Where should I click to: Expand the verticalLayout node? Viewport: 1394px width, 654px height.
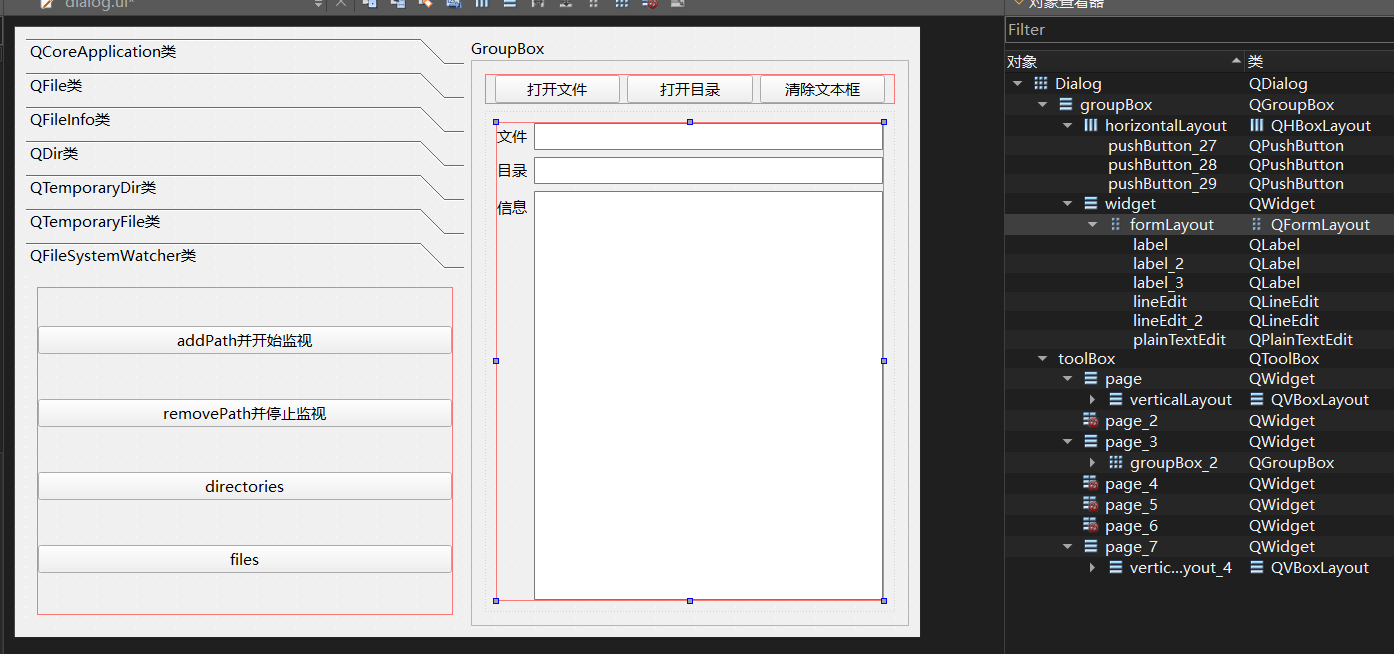point(1093,400)
